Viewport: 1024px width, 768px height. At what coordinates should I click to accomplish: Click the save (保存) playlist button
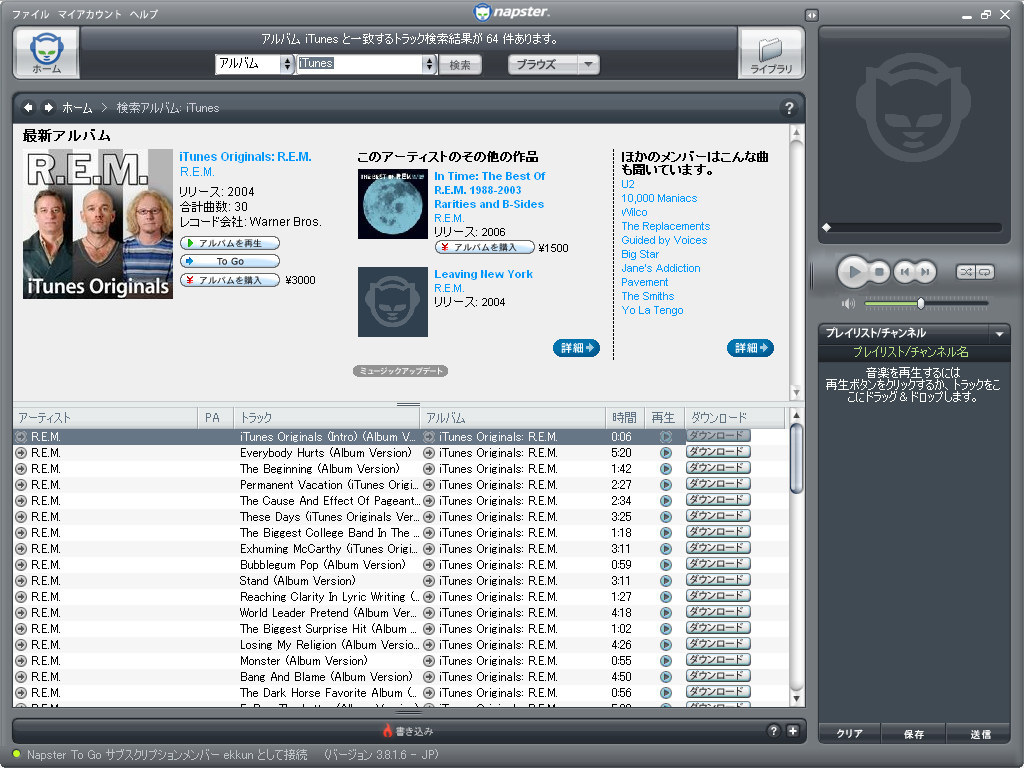click(914, 733)
